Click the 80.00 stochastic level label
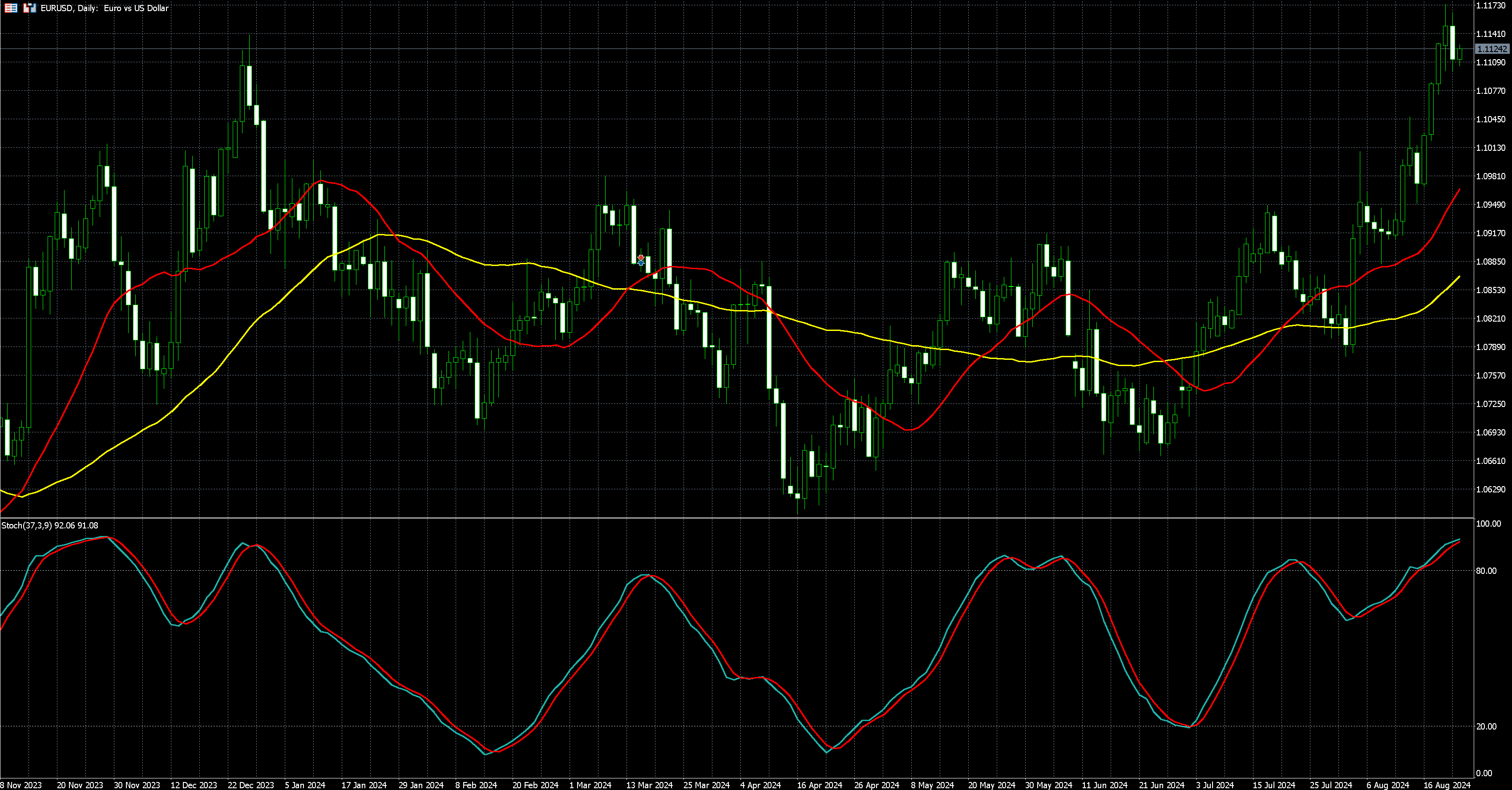 (1486, 571)
